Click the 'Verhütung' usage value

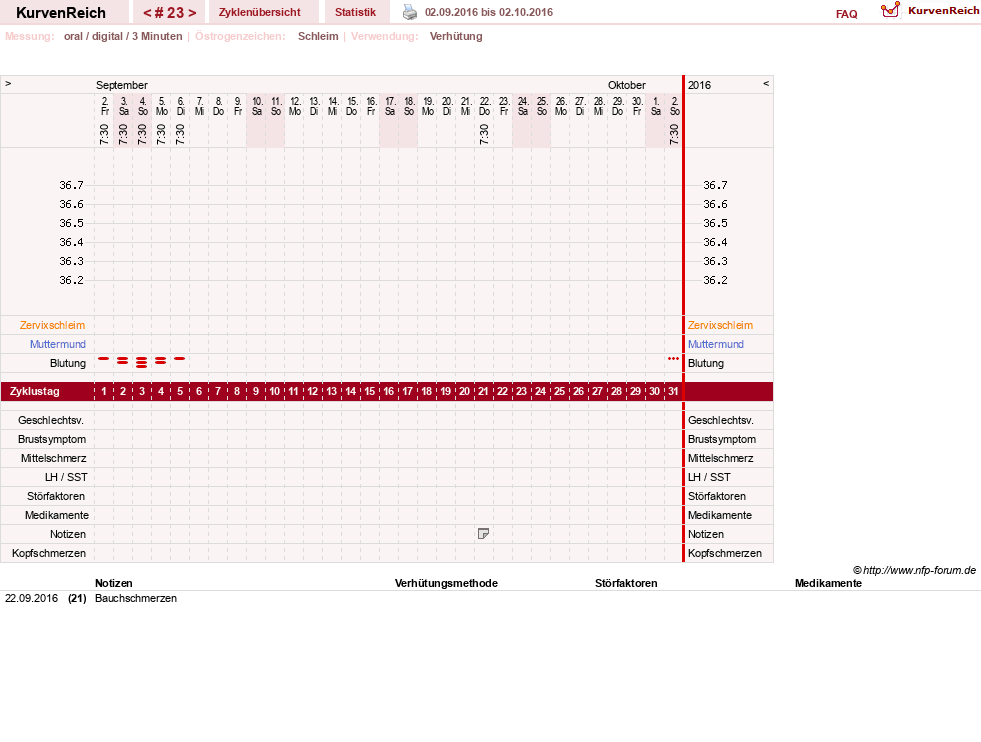point(456,36)
